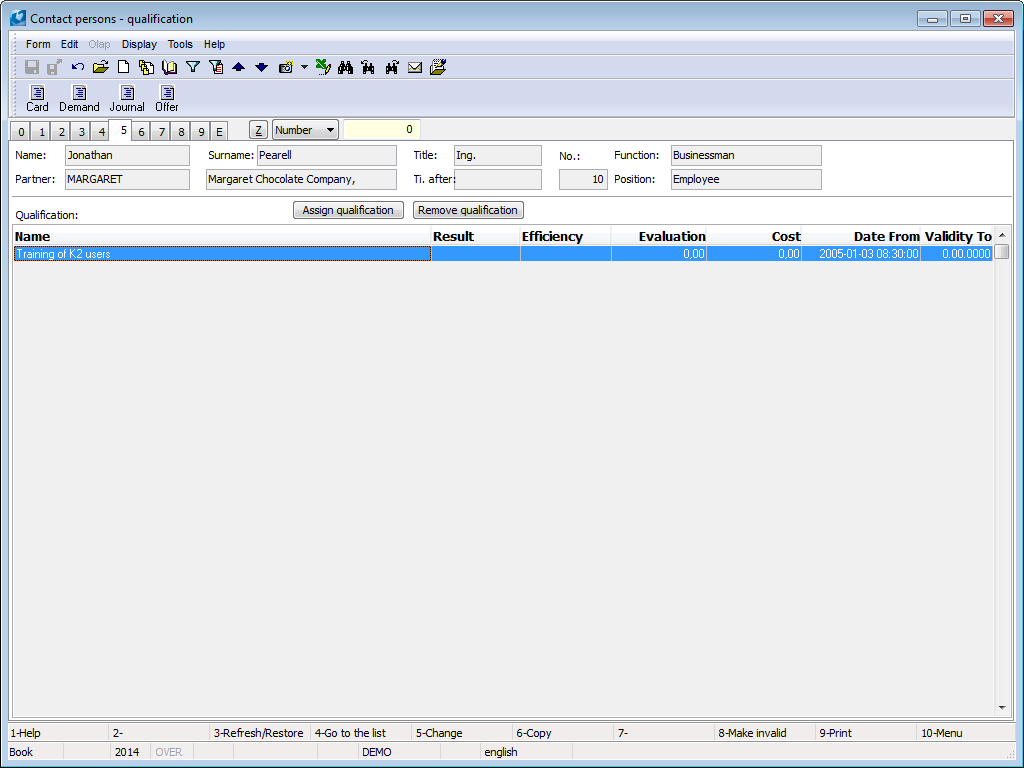Click 4-Go to the list function key
The height and width of the screenshot is (768, 1024).
coord(360,733)
